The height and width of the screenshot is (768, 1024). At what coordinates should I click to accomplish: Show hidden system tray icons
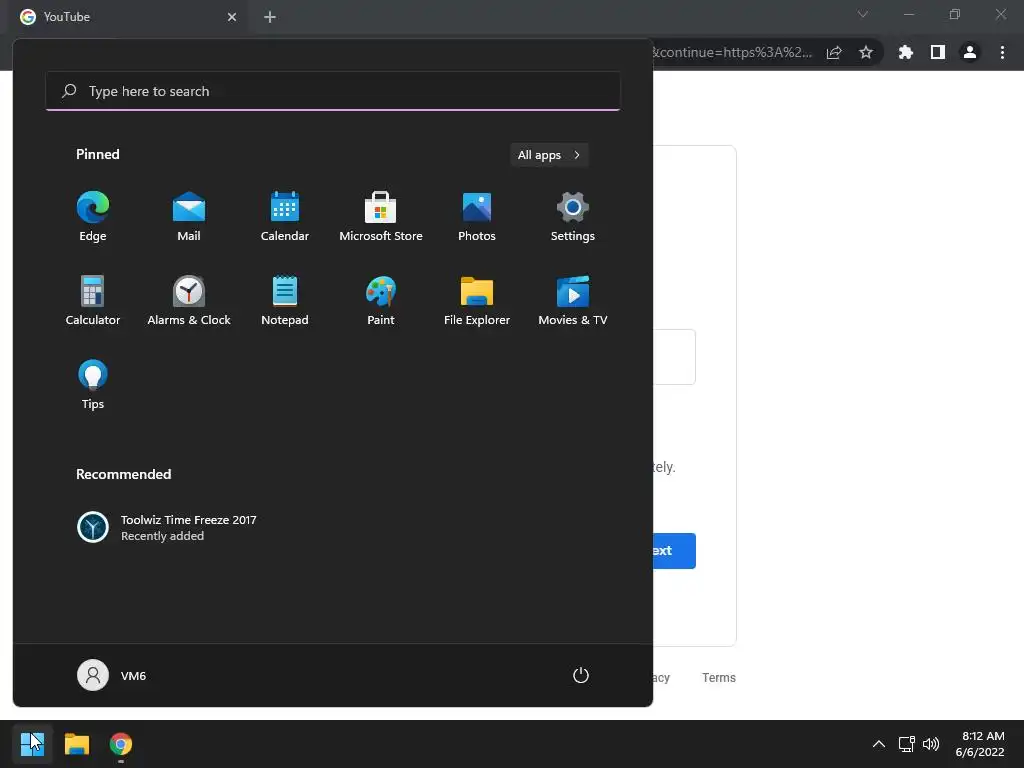(879, 743)
